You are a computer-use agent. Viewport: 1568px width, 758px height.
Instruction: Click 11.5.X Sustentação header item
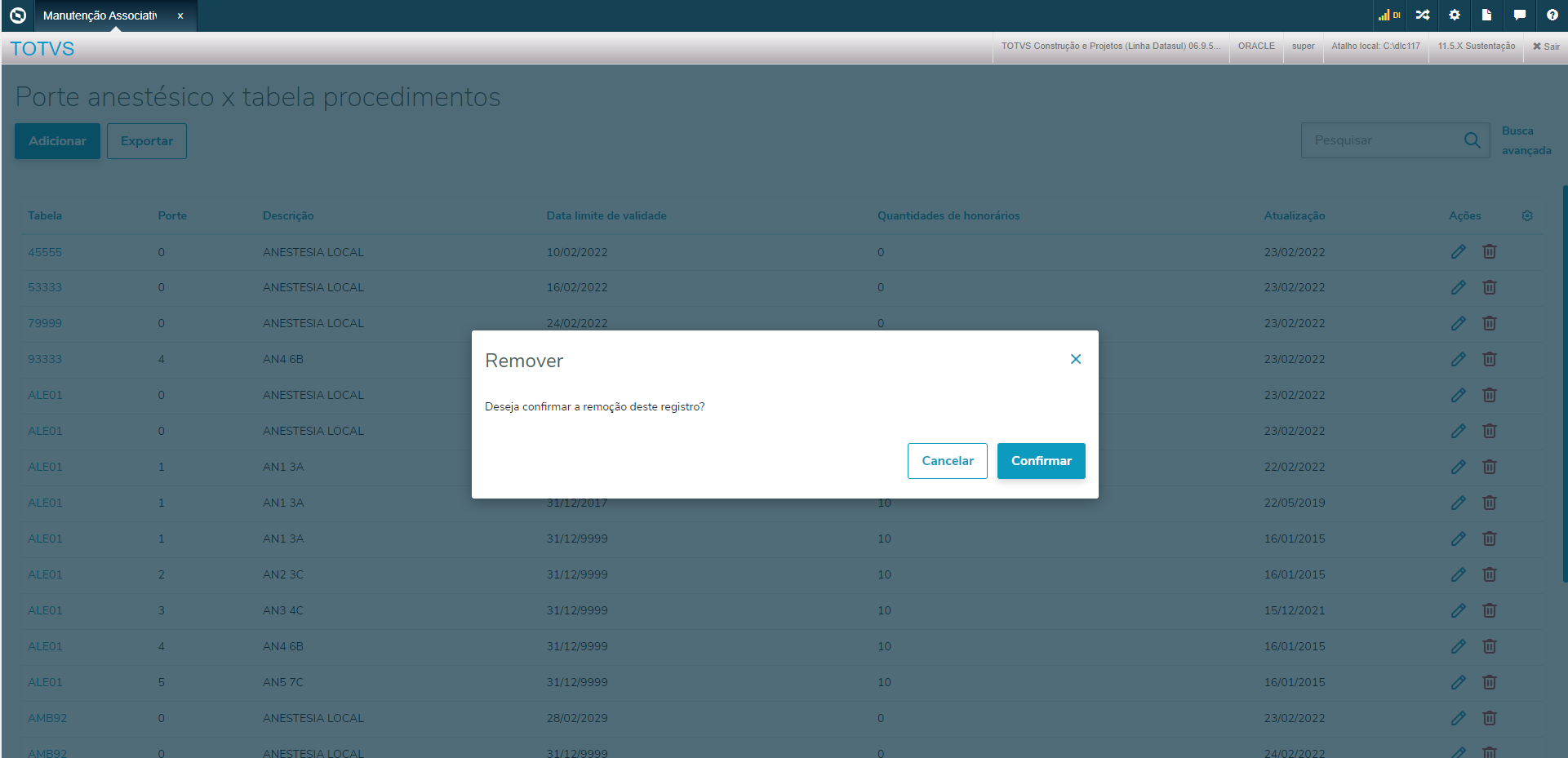click(x=1476, y=46)
